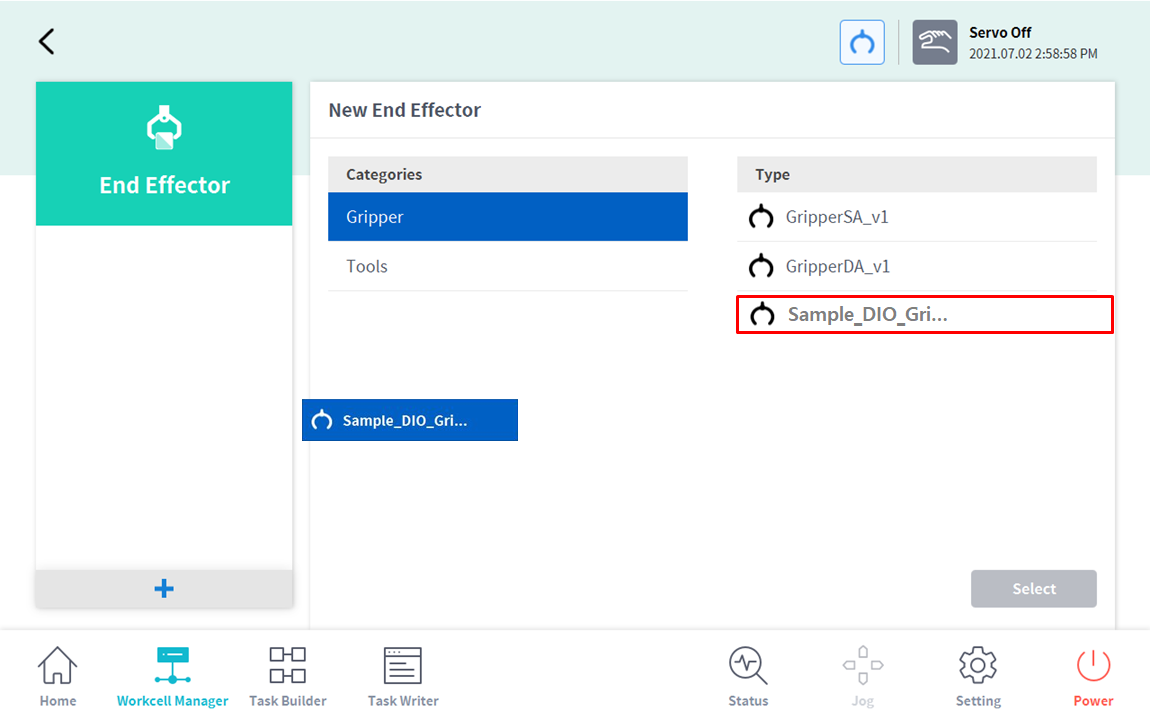Screen dimensions: 1150x720
Task: Open the Task Builder module
Action: pyautogui.click(x=287, y=676)
